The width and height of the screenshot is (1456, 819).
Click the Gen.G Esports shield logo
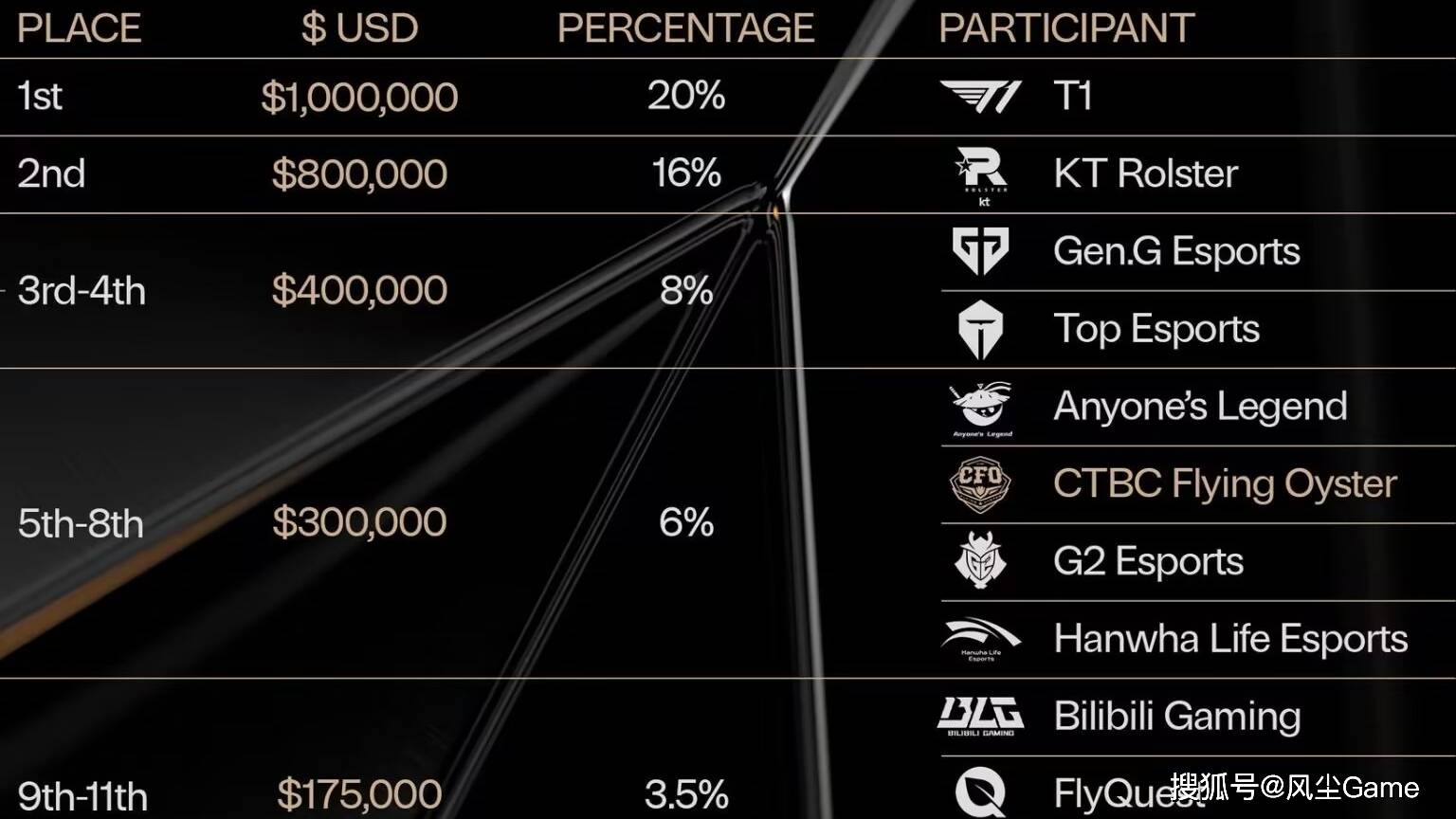click(x=980, y=251)
